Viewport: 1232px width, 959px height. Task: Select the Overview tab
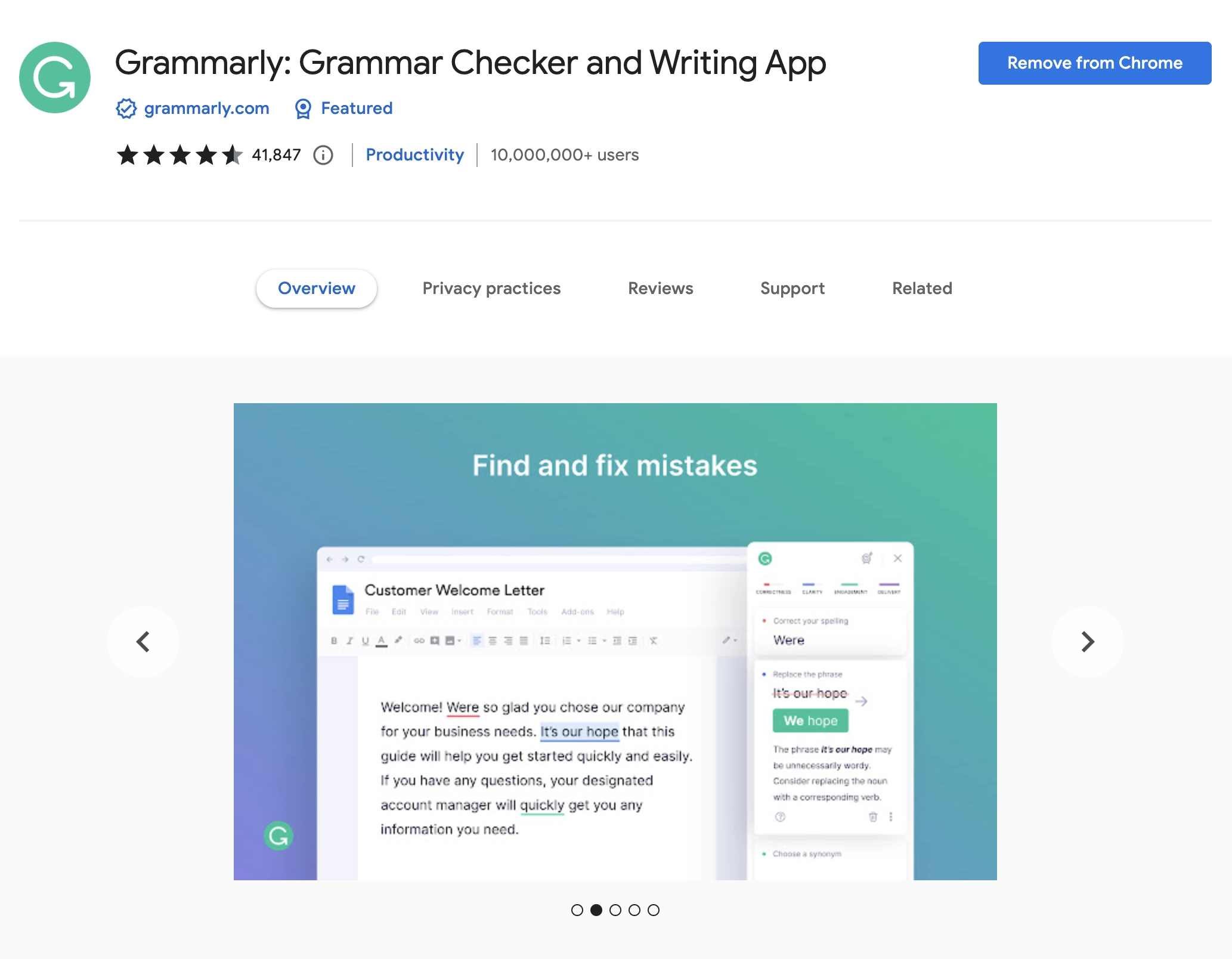[316, 289]
